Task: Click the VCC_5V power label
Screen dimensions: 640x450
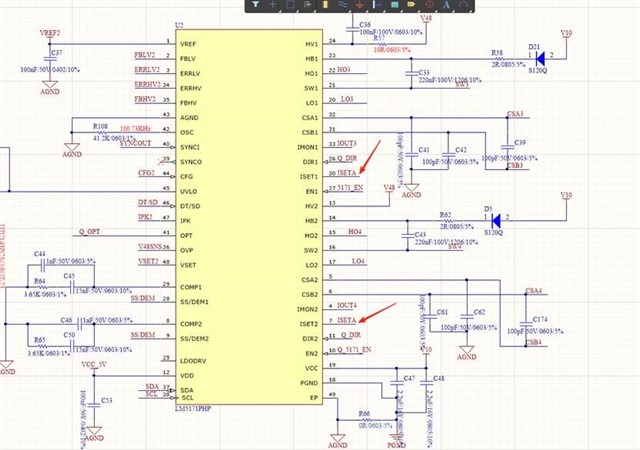Action: point(94,364)
